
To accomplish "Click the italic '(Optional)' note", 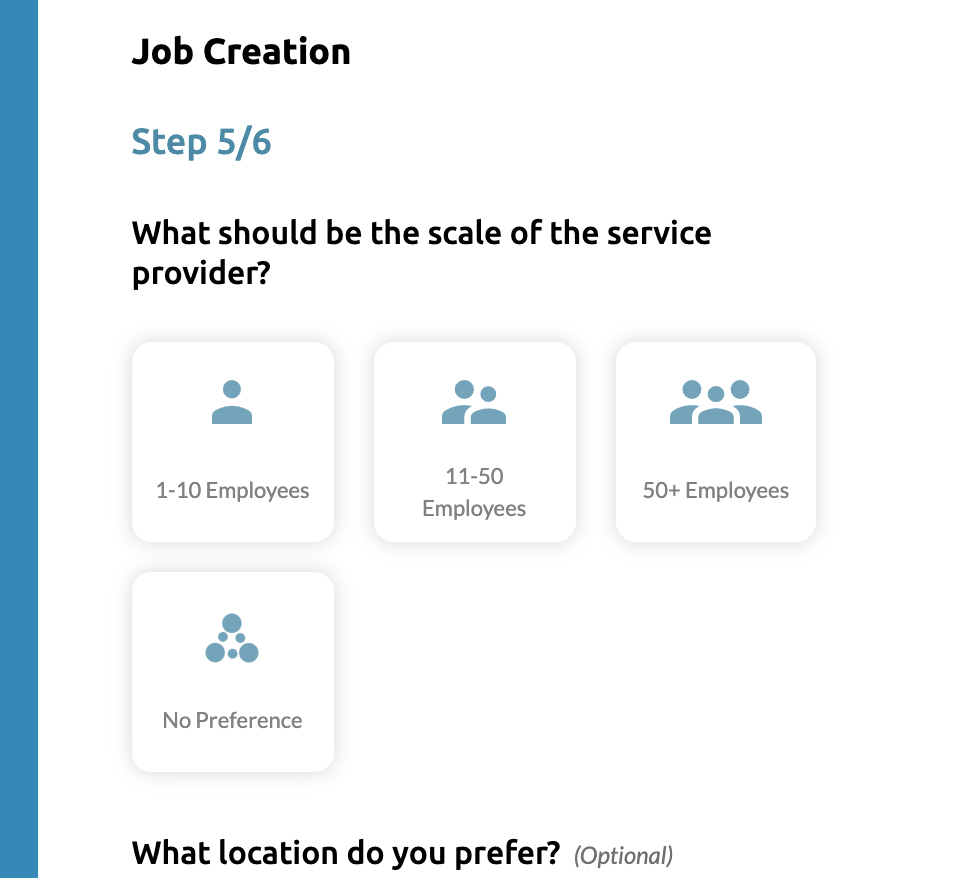I will click(623, 856).
